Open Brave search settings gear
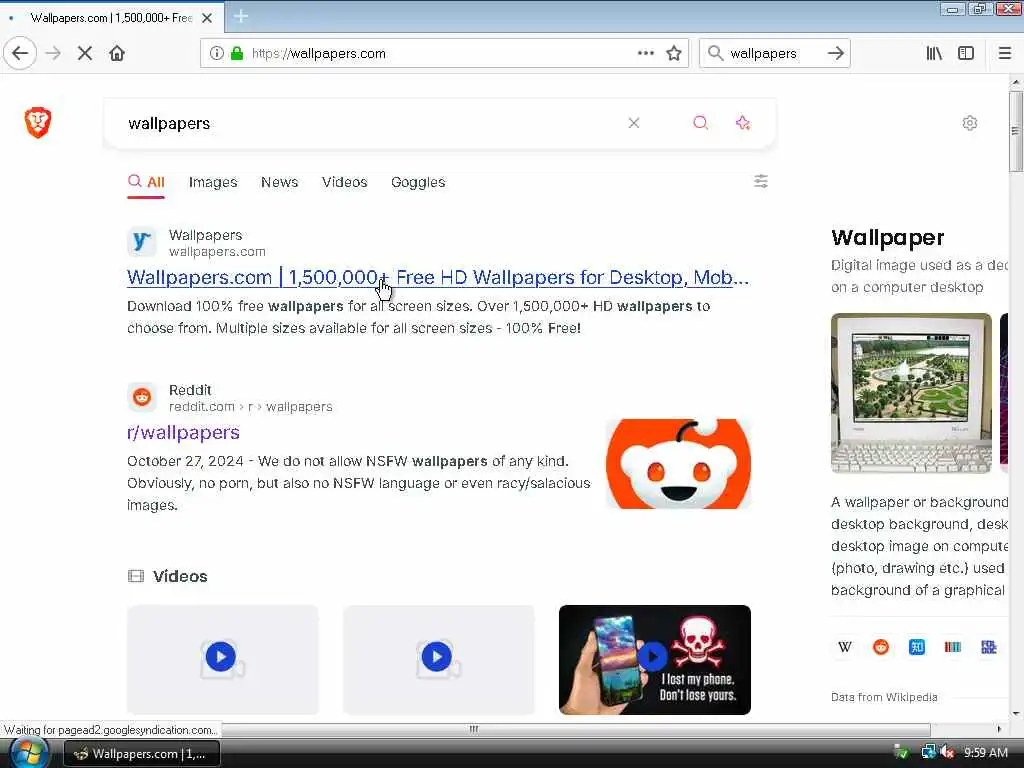This screenshot has width=1024, height=768. coord(970,123)
